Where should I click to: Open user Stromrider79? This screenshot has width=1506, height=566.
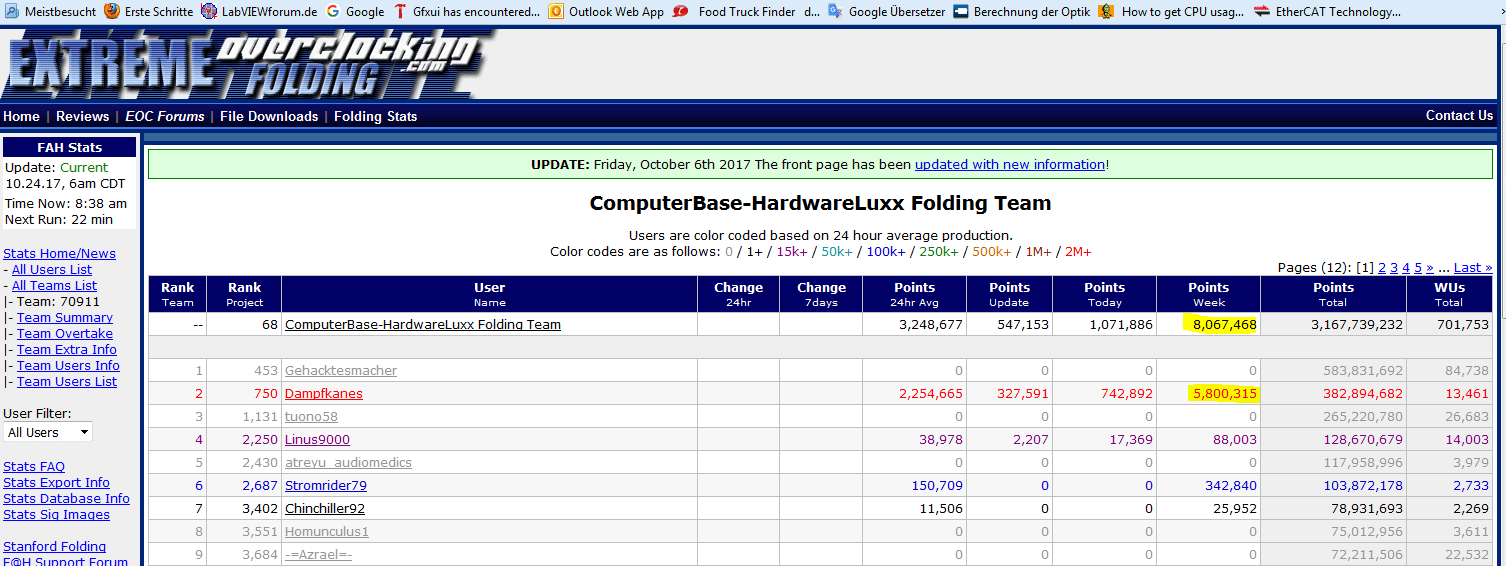coord(326,485)
